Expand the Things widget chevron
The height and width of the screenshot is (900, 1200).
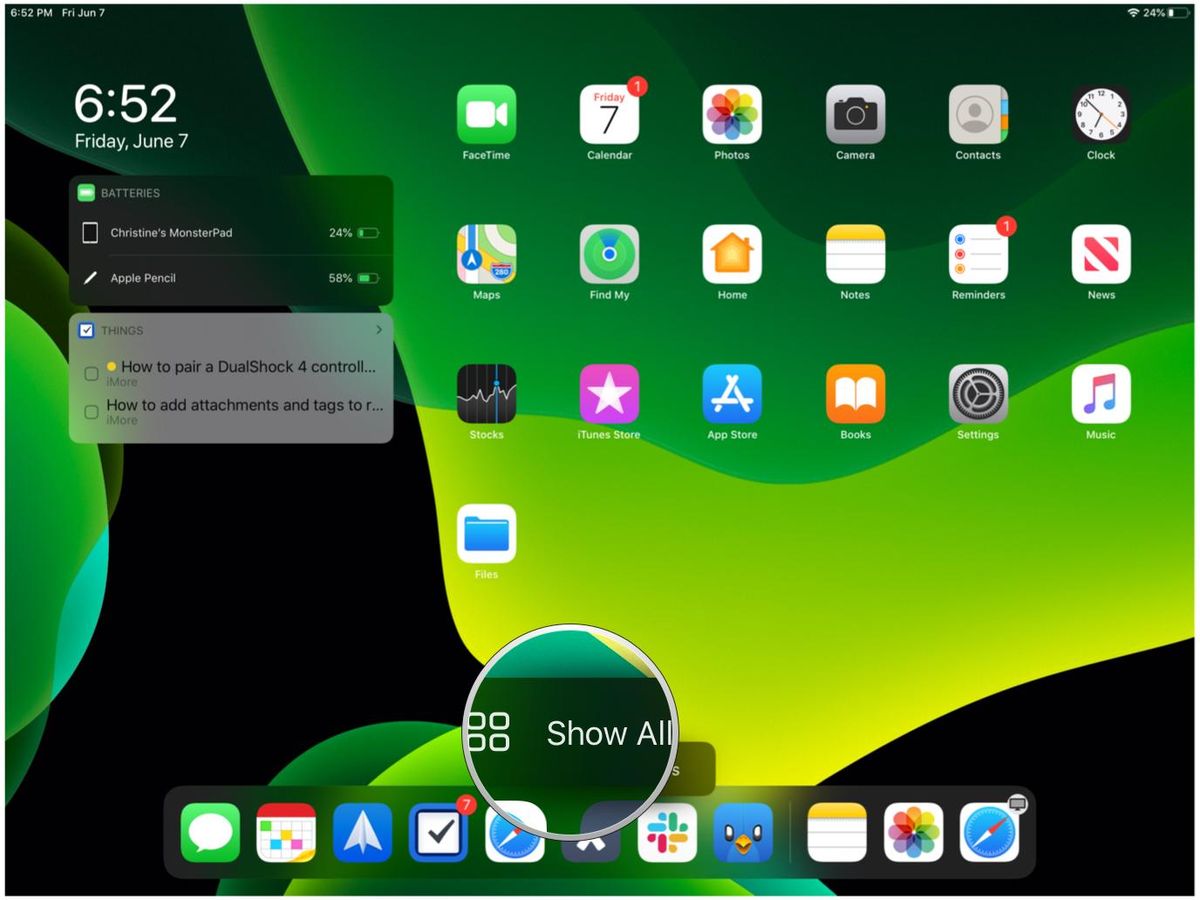coord(378,330)
